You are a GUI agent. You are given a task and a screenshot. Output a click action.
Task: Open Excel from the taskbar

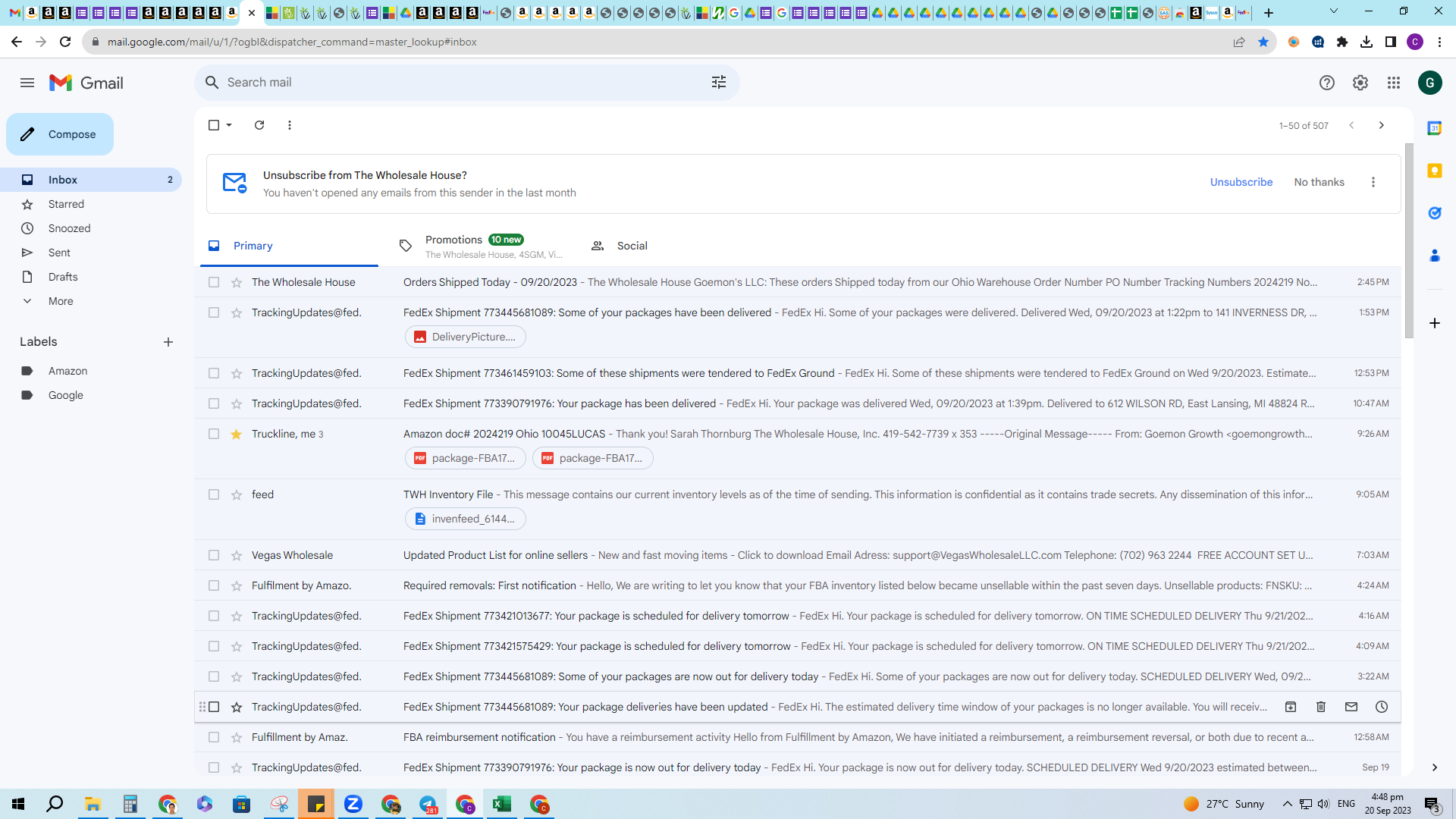click(x=502, y=804)
